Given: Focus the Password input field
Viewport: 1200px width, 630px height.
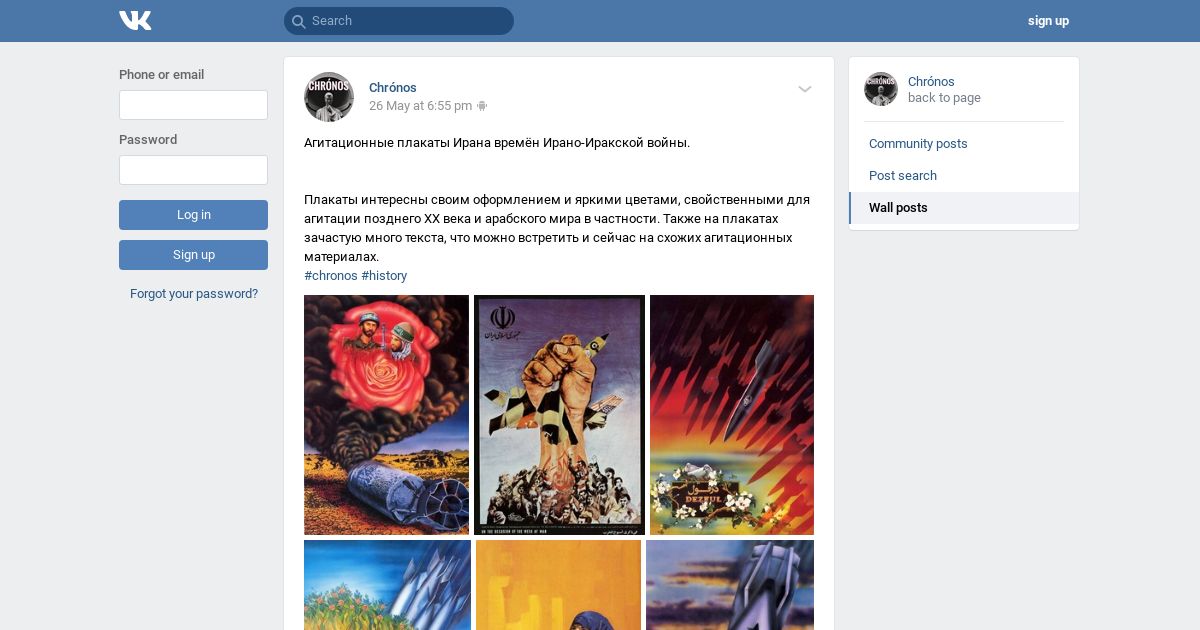Looking at the screenshot, I should click(193, 170).
